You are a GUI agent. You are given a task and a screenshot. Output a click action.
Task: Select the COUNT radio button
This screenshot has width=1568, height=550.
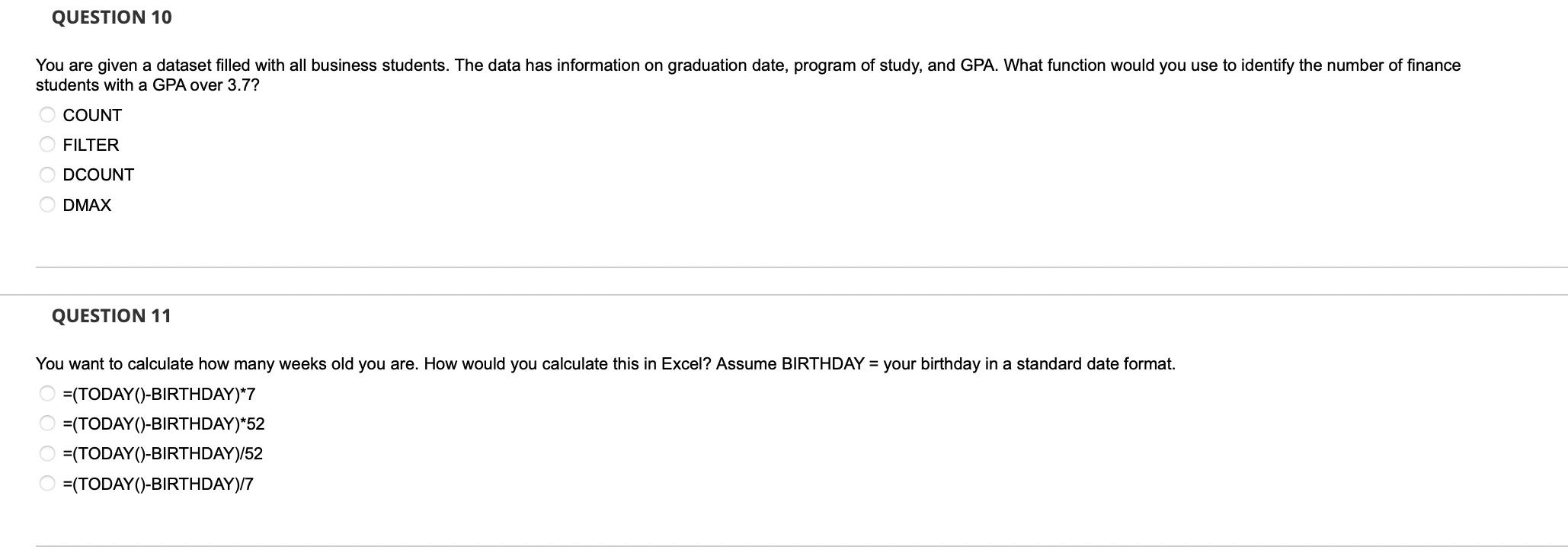click(47, 114)
